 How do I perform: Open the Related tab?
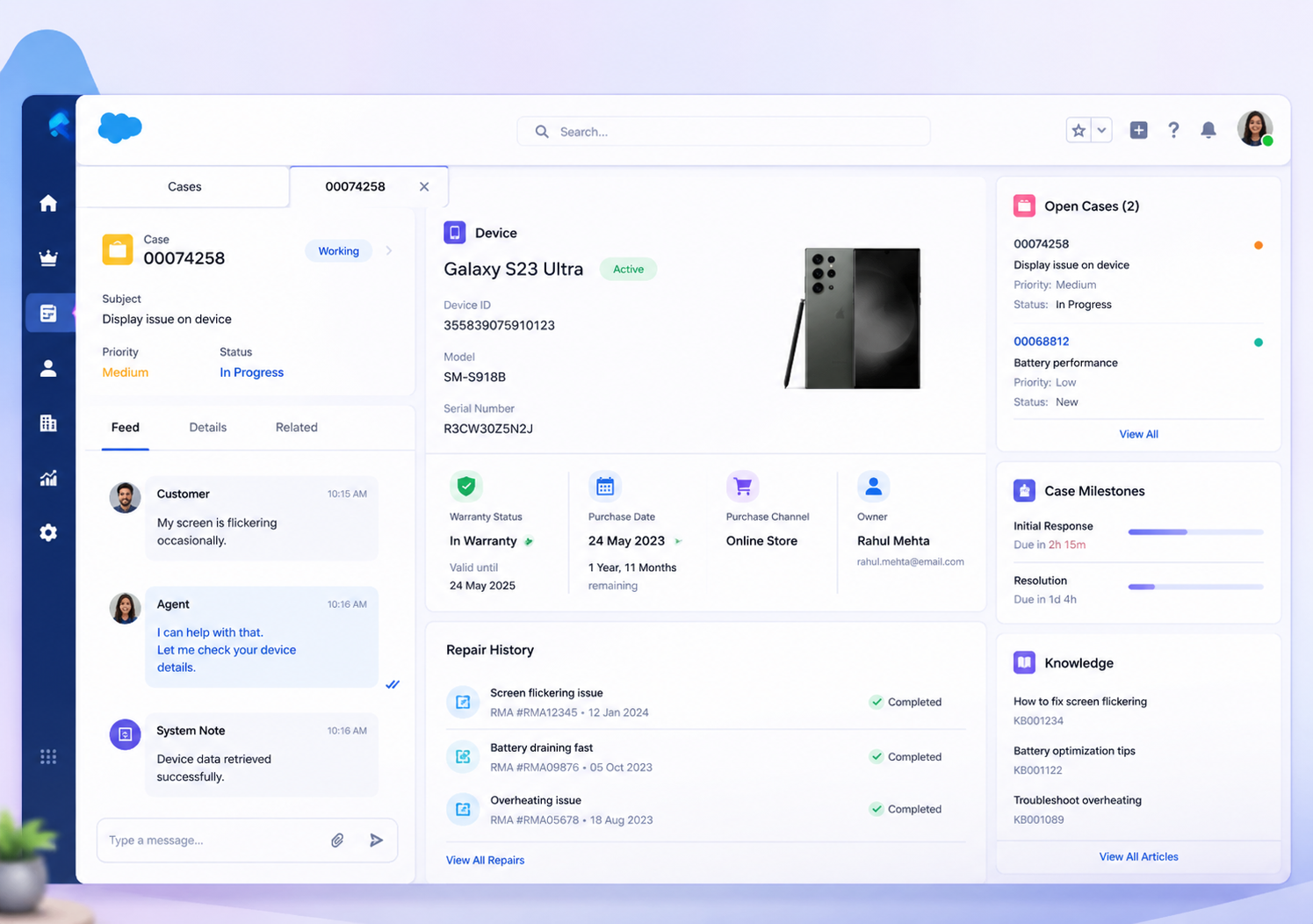[x=297, y=428]
